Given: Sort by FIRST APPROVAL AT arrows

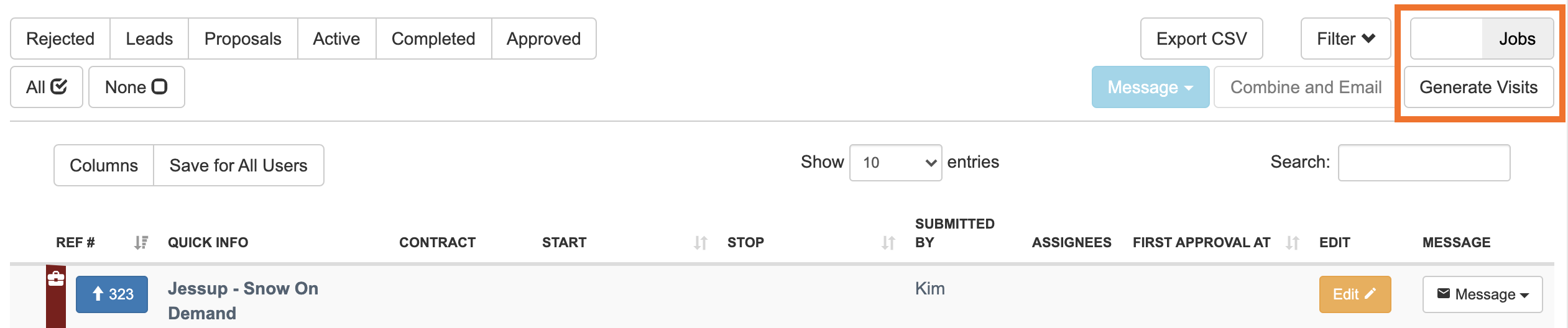Looking at the screenshot, I should (x=1293, y=243).
